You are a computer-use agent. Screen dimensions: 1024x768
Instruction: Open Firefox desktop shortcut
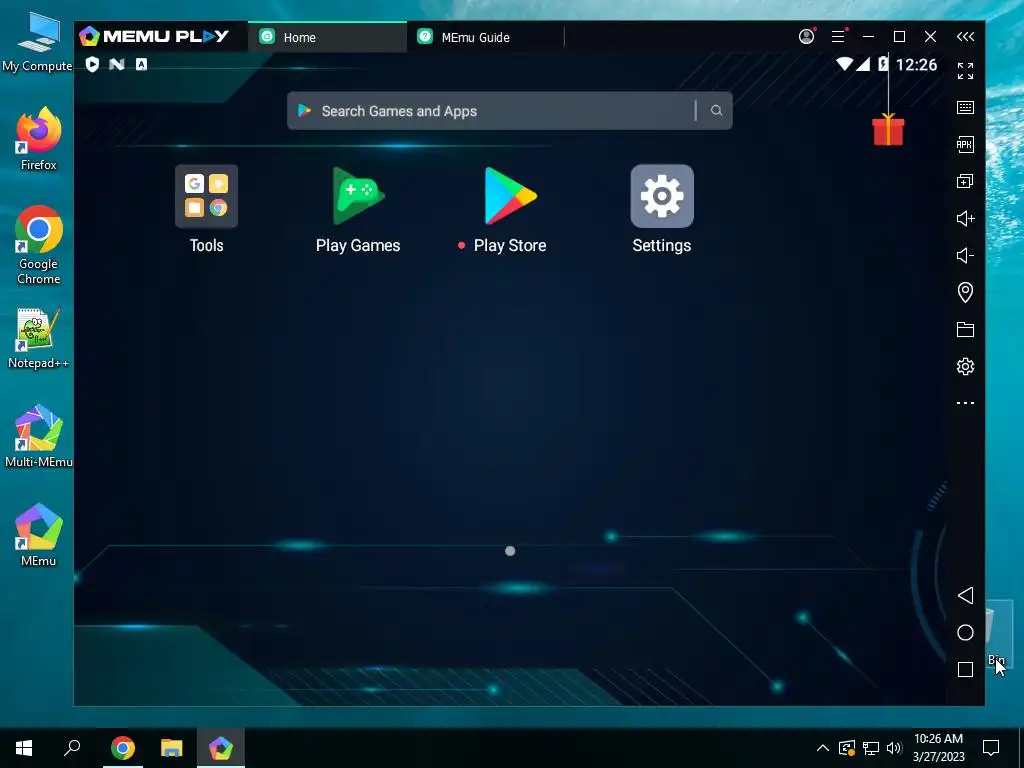[x=39, y=138]
